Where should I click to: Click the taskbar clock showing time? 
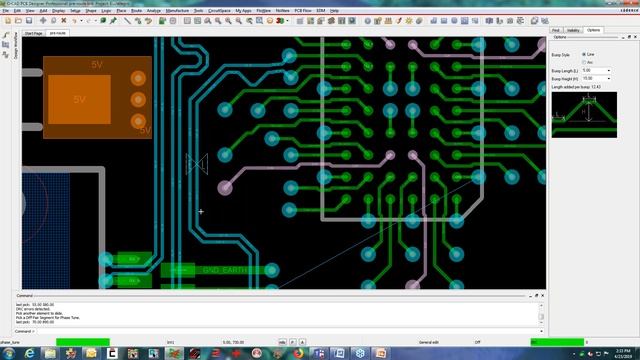(623, 353)
